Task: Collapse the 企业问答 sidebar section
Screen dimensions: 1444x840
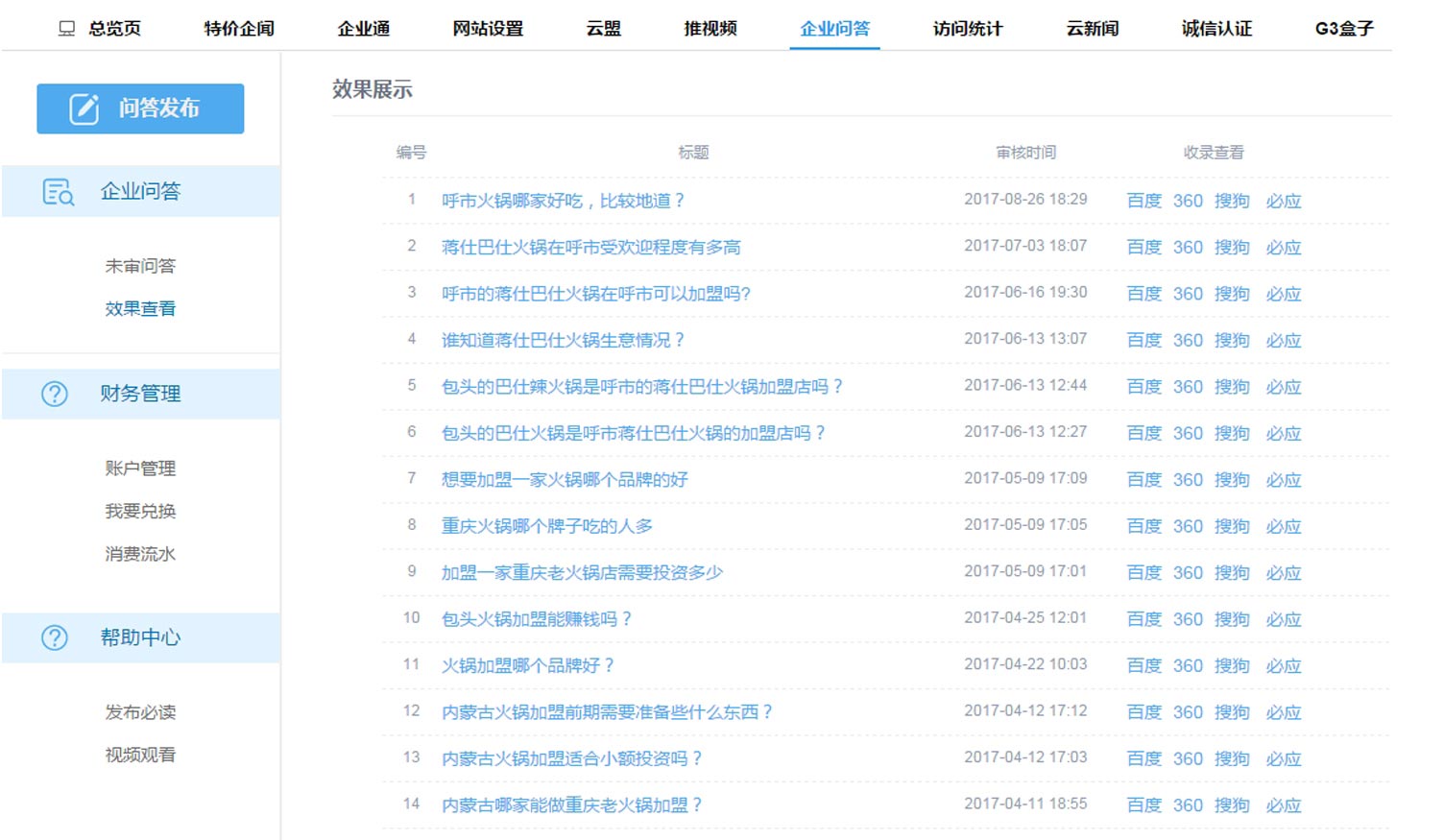Action: click(141, 191)
